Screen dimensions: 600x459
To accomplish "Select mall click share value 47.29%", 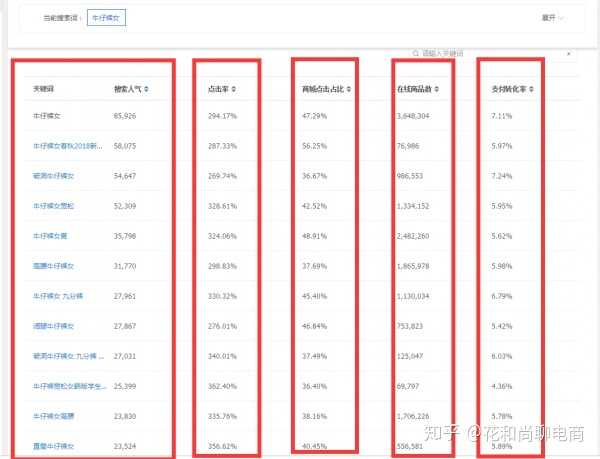I will point(315,116).
